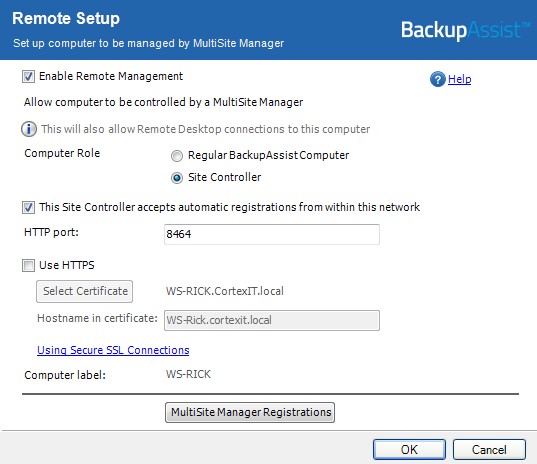Click the BackupAssist logo in header
The width and height of the screenshot is (537, 464).
(465, 30)
